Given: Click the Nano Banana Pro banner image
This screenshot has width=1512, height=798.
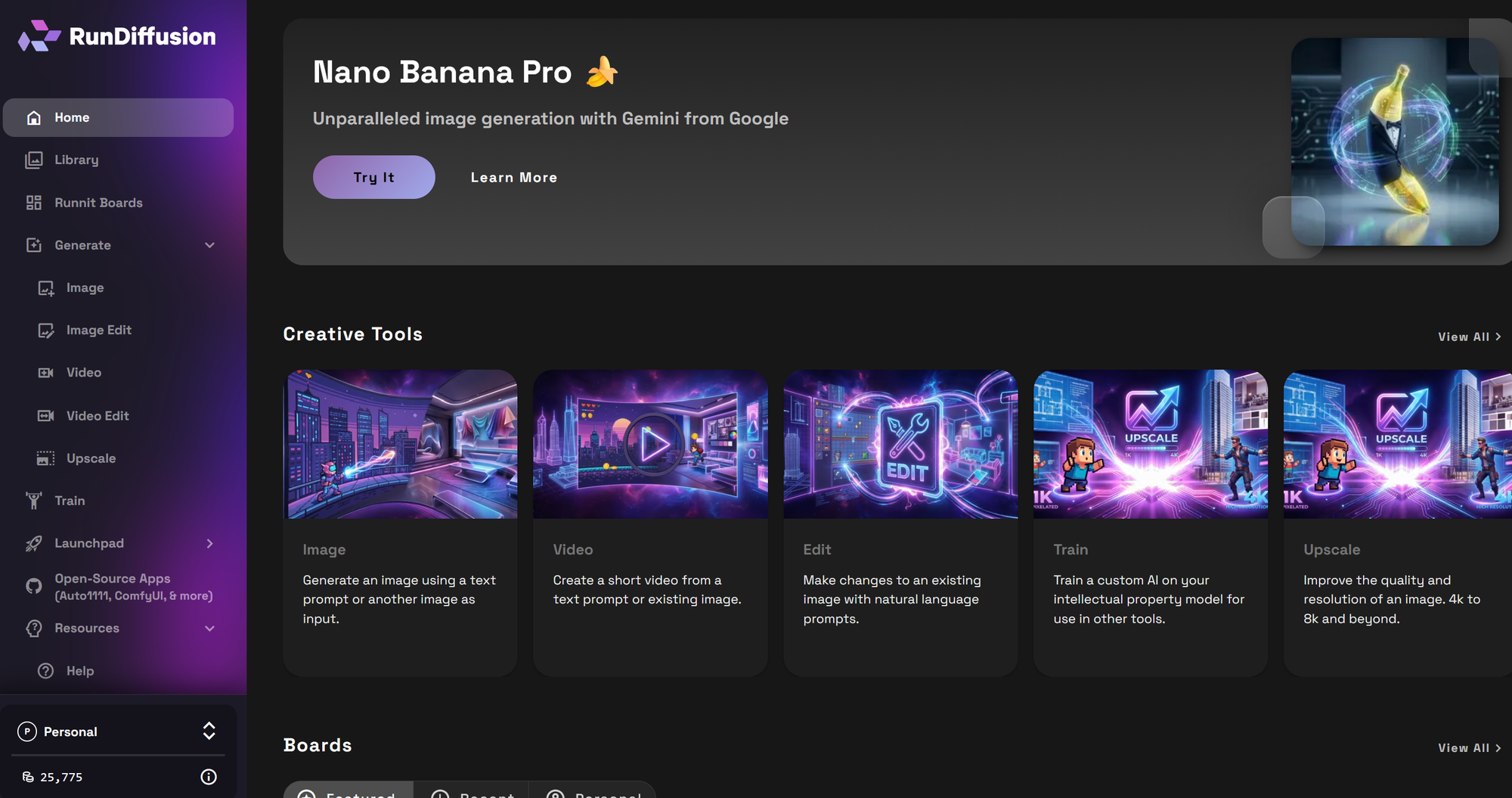Looking at the screenshot, I should 1395,142.
